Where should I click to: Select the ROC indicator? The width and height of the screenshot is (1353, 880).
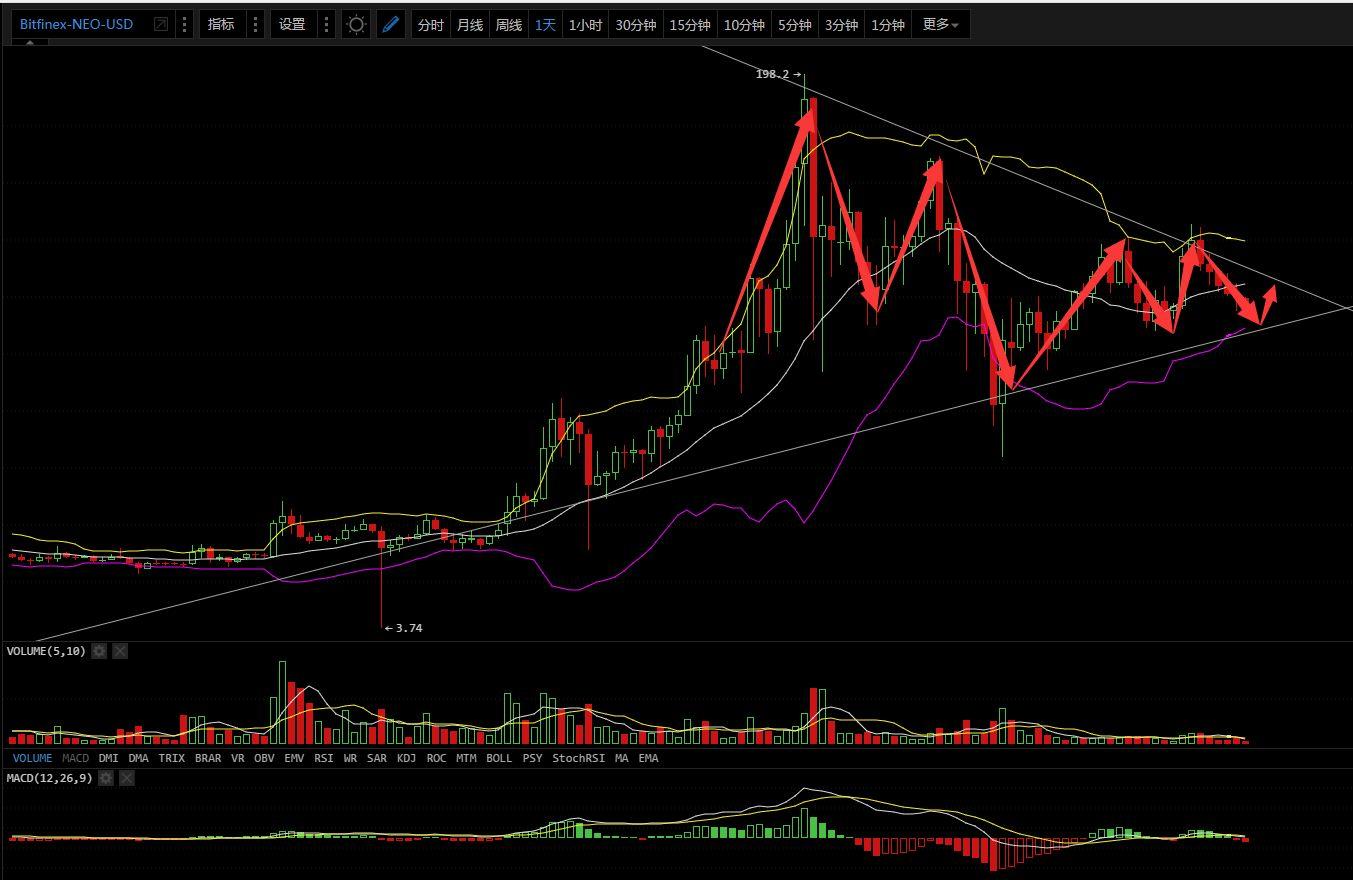[x=436, y=758]
